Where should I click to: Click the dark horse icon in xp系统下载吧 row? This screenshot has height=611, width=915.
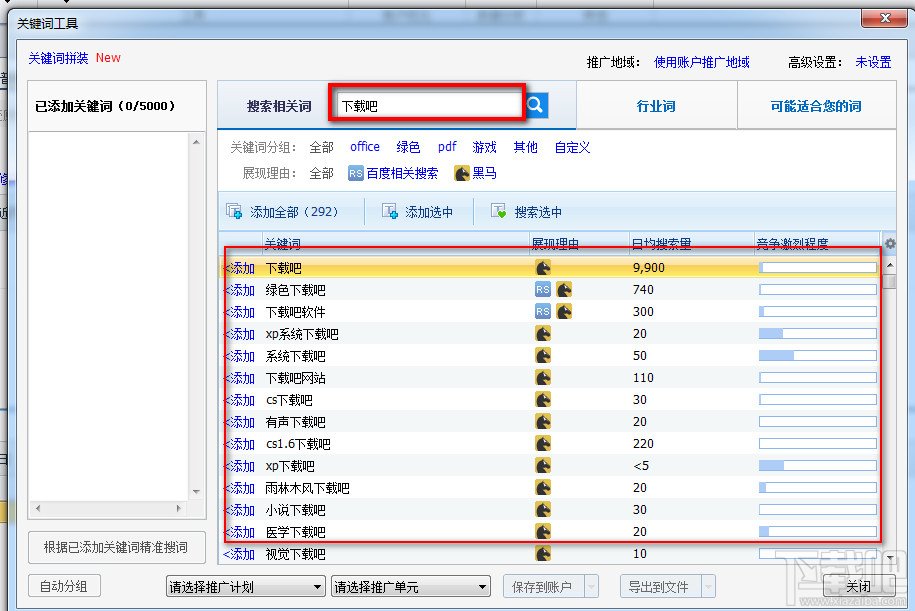click(543, 334)
